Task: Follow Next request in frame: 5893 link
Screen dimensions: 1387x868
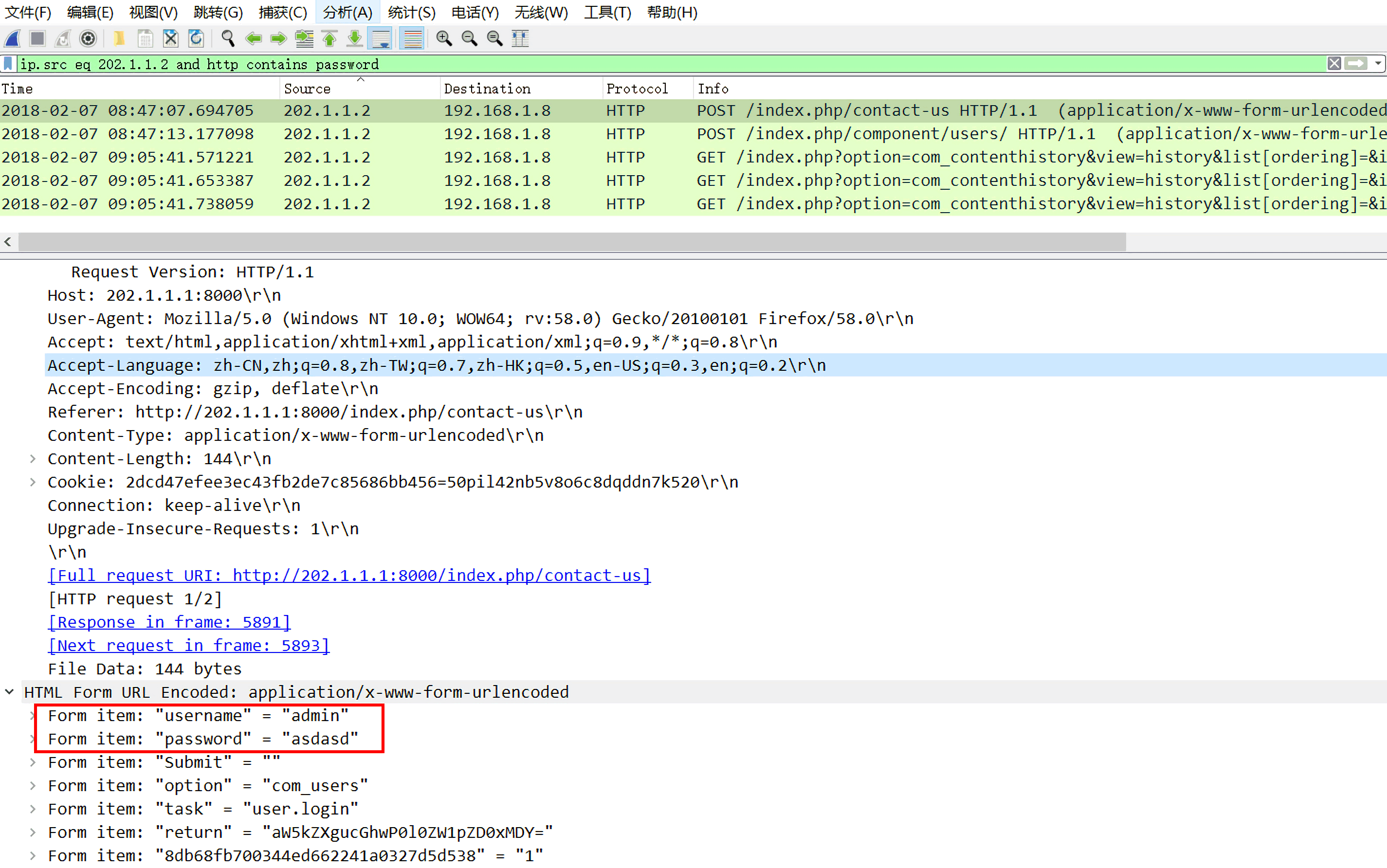Action: 189,646
